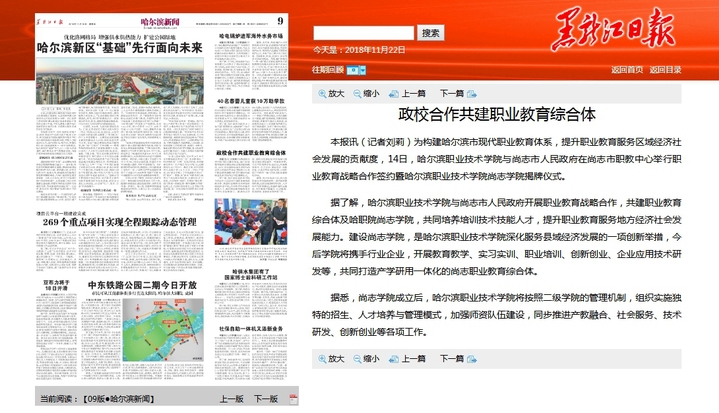The image size is (719, 413).
Task: Click the zoom-out magnifier icon in bottom toolbar
Action: [357, 359]
